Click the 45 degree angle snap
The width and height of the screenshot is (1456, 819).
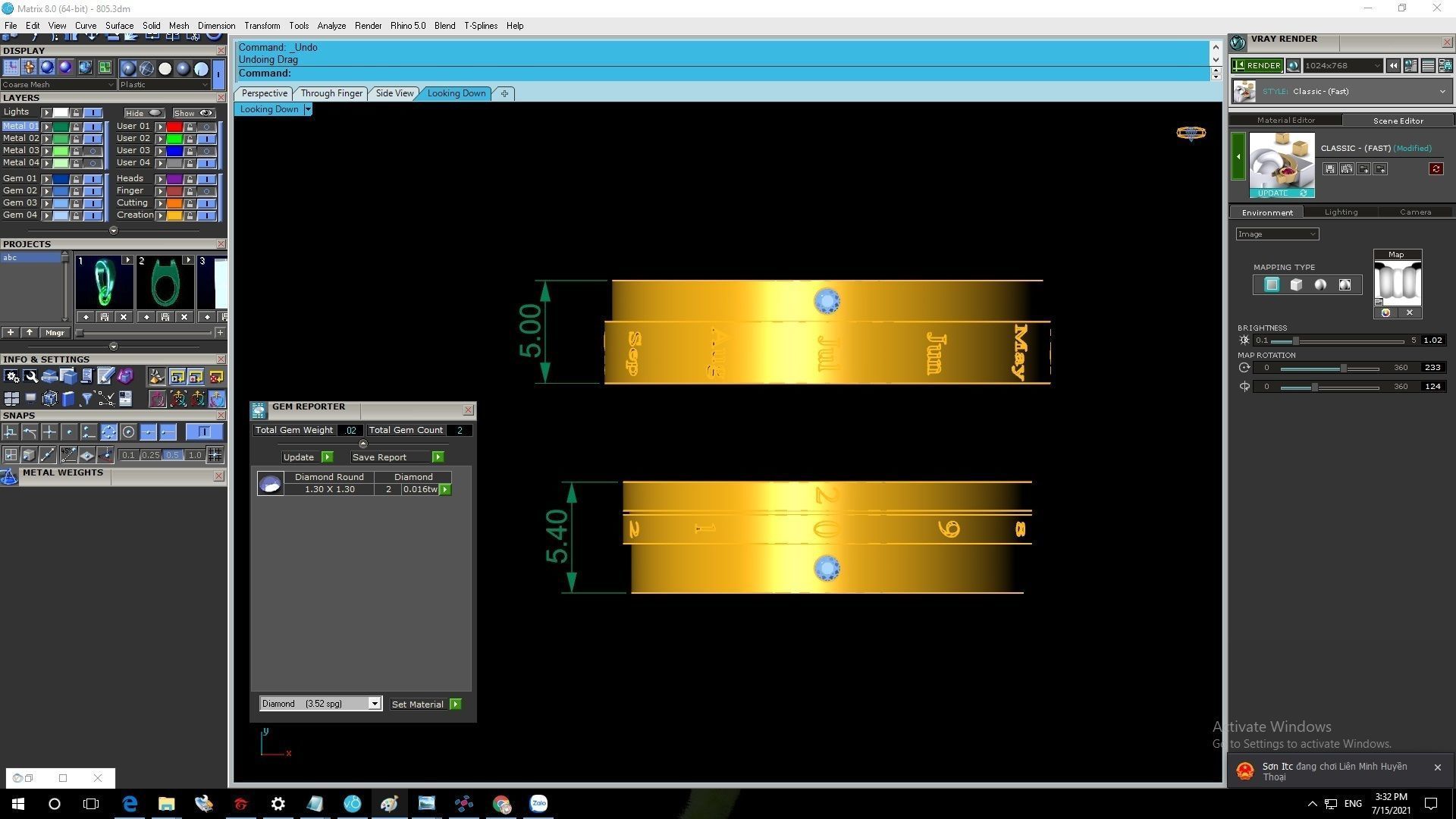68,455
